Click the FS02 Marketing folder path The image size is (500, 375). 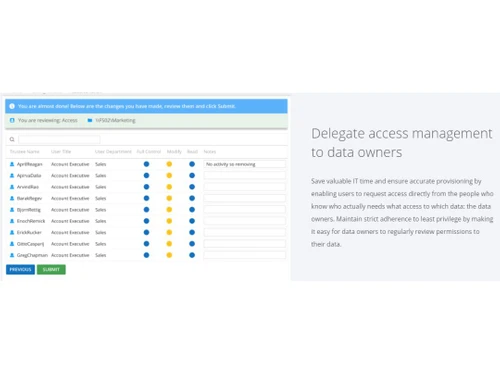tap(115, 120)
